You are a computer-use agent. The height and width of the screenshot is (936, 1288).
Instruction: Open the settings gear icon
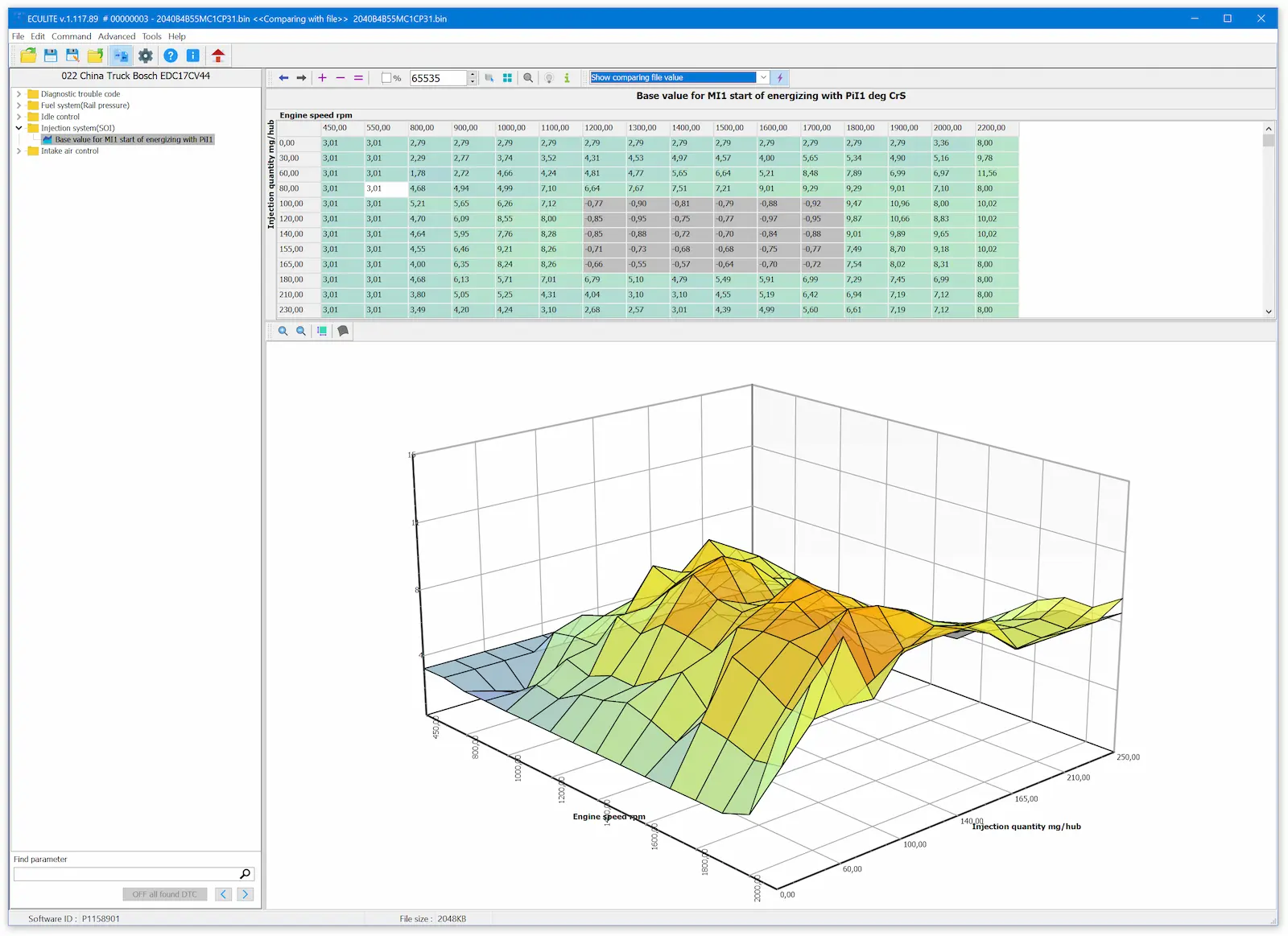tap(146, 56)
